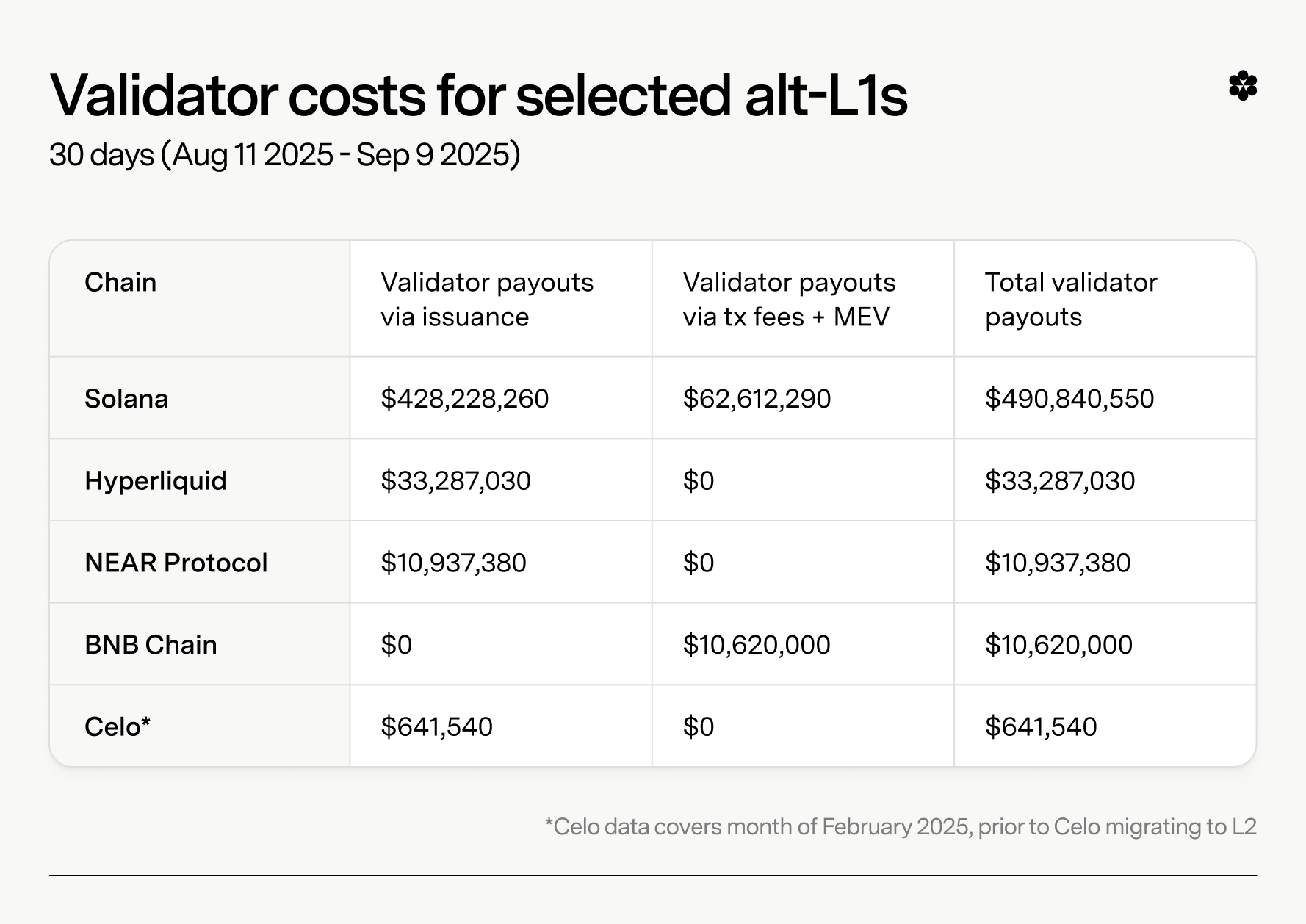Click the flower logo icon in the corner

[1242, 86]
